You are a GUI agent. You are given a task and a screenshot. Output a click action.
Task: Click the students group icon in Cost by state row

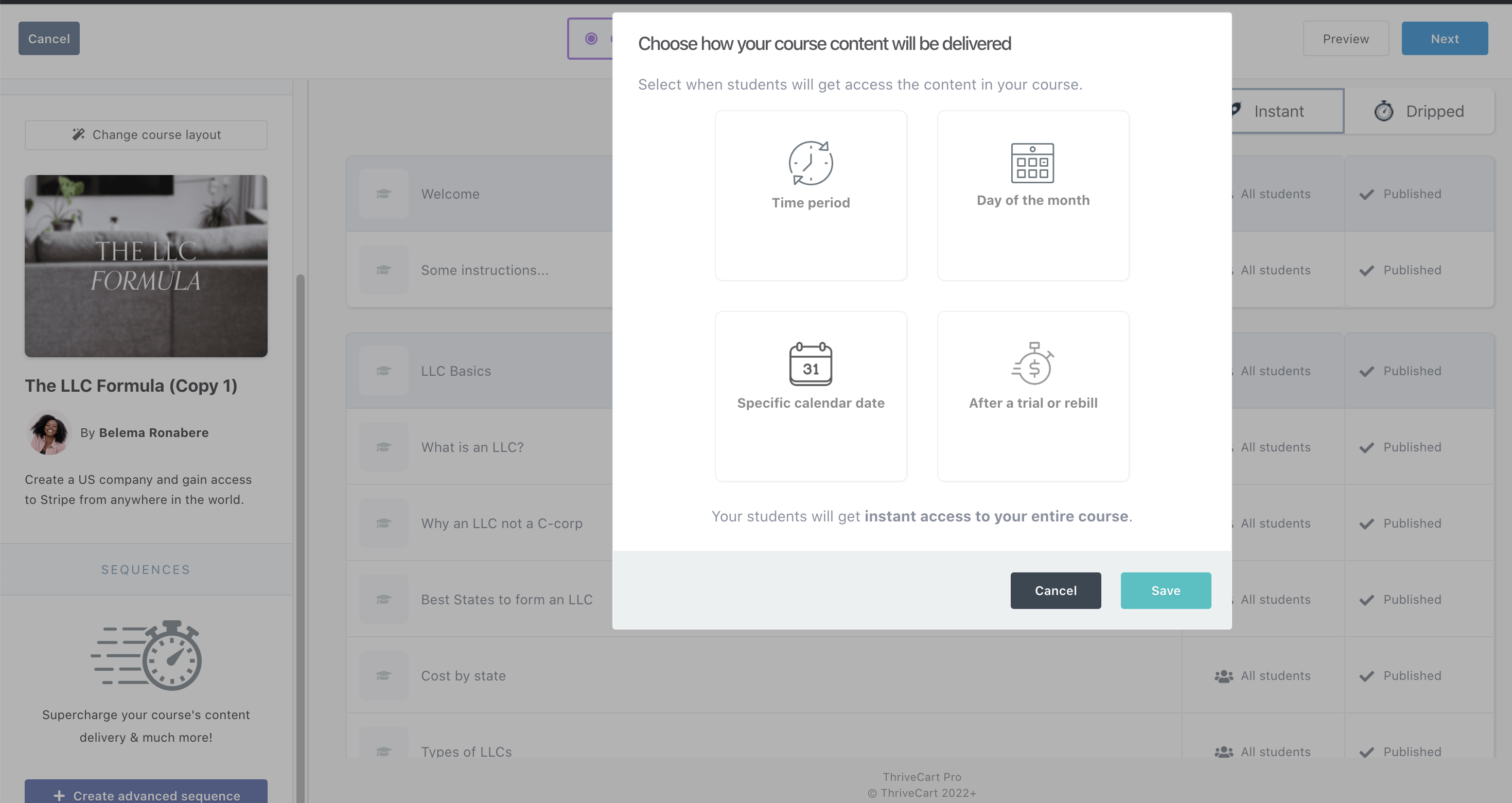[x=1223, y=676]
